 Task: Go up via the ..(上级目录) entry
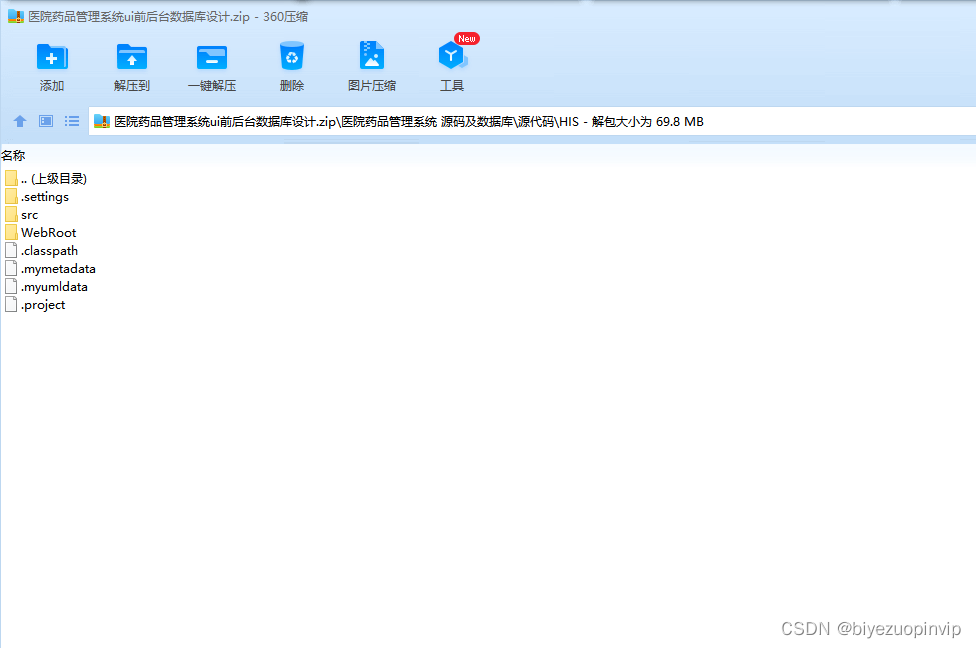(x=55, y=178)
